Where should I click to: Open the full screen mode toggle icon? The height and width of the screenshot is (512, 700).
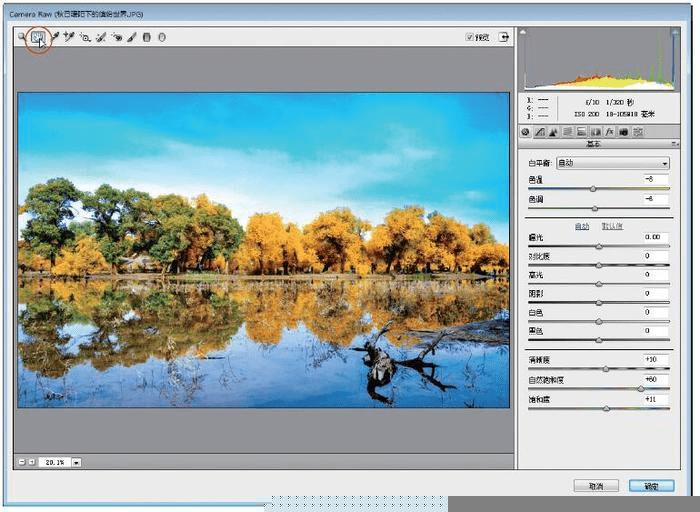coord(505,37)
